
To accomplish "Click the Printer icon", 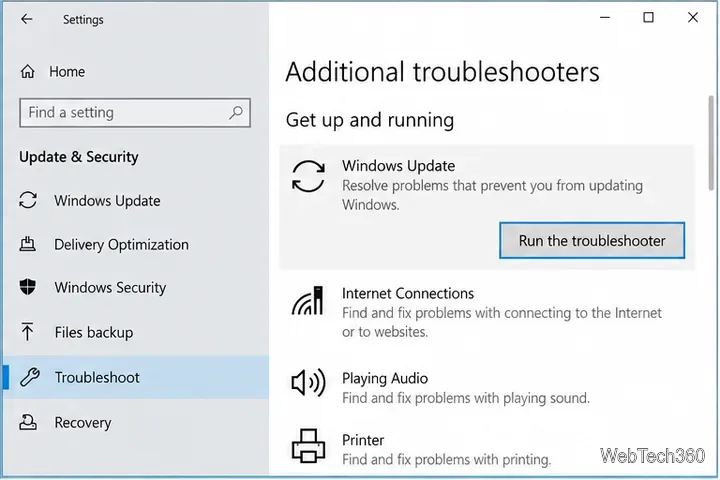I will (x=308, y=445).
